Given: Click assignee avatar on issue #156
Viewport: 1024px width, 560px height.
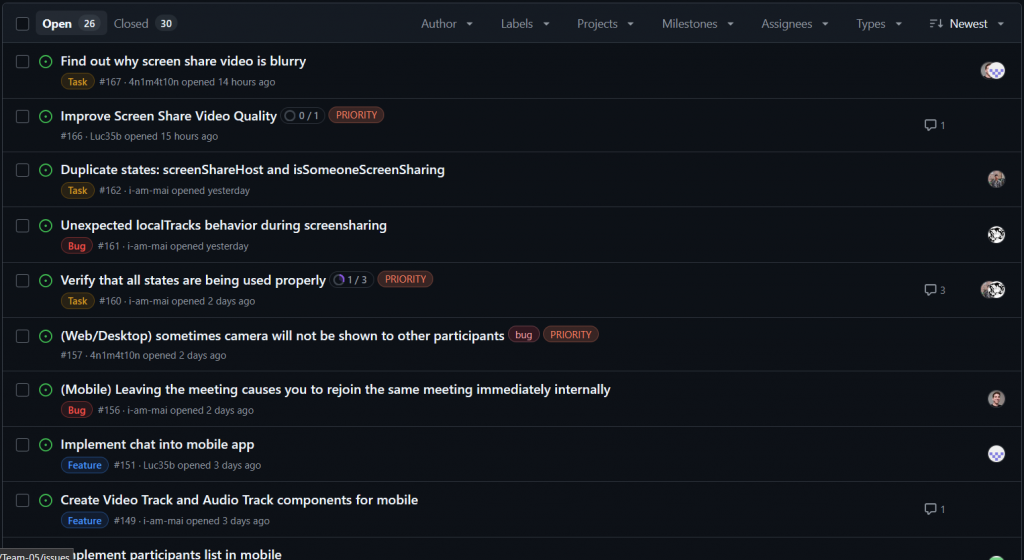Looking at the screenshot, I should coord(996,399).
